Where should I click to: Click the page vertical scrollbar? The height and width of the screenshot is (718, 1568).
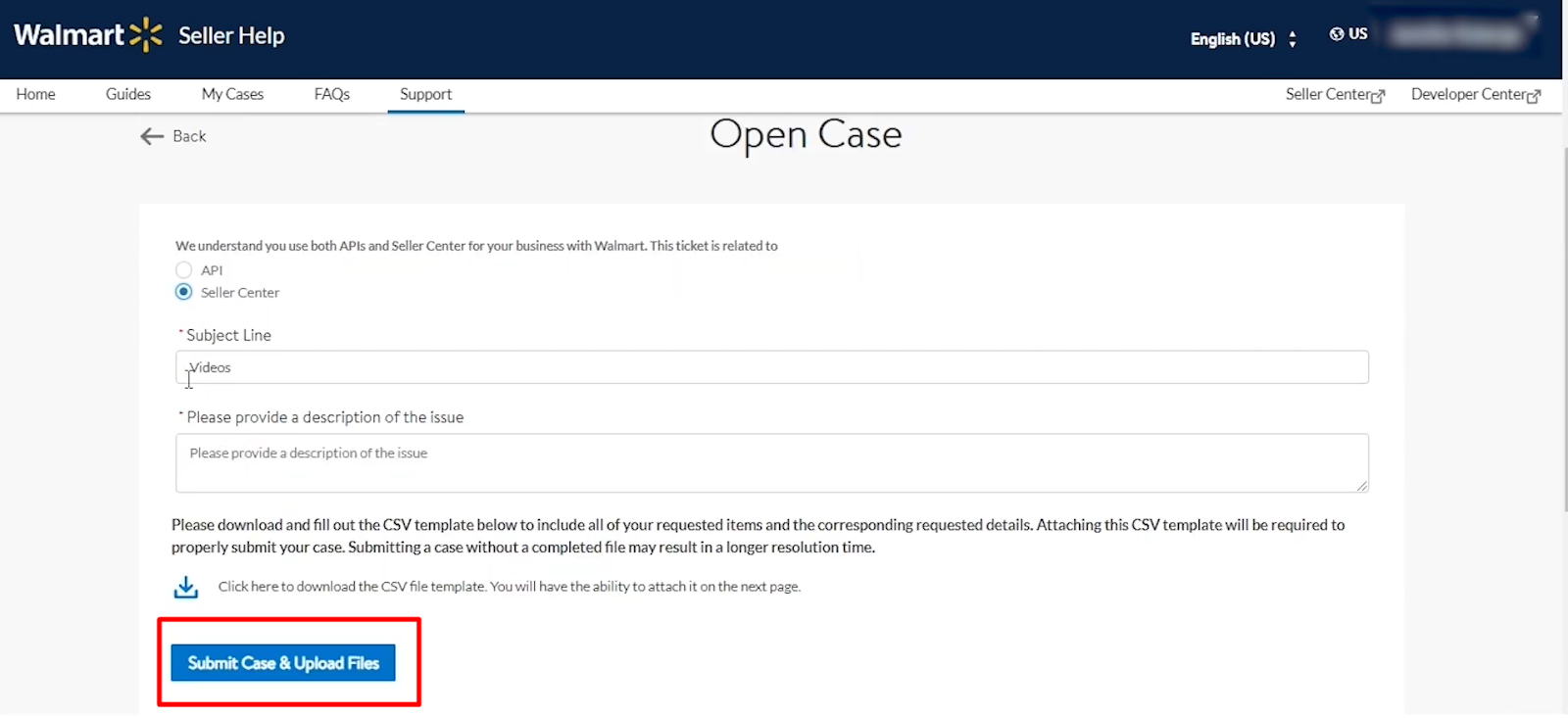(1565, 328)
